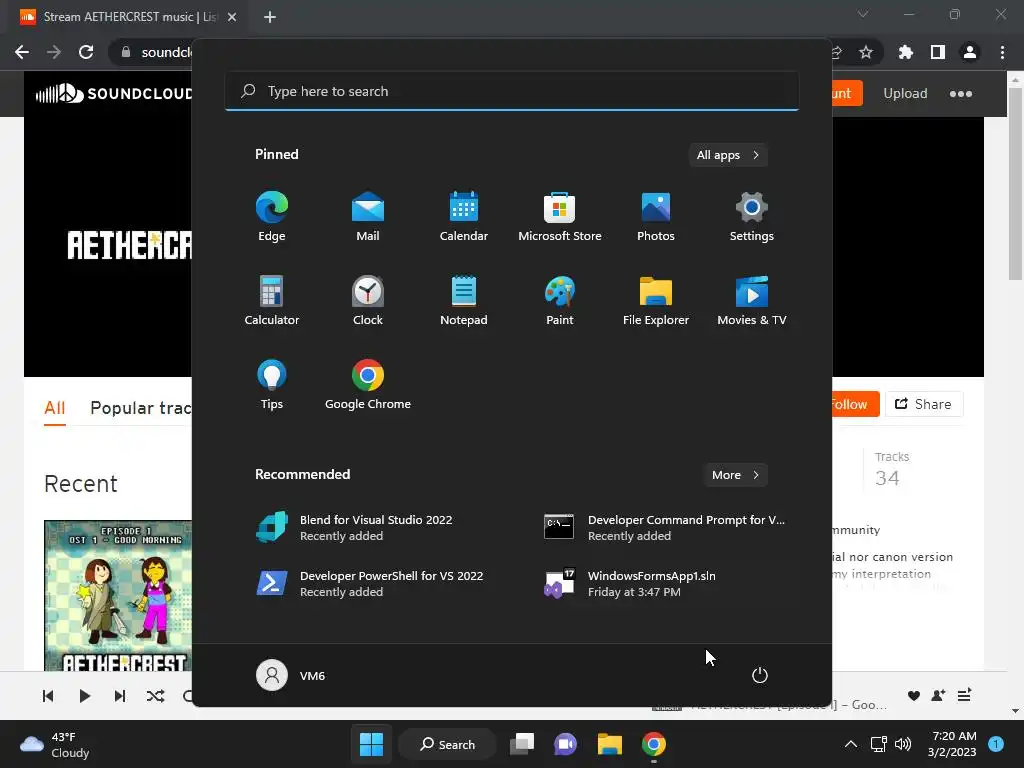Toggle Chrome side panel
The height and width of the screenshot is (768, 1024).
(x=938, y=52)
